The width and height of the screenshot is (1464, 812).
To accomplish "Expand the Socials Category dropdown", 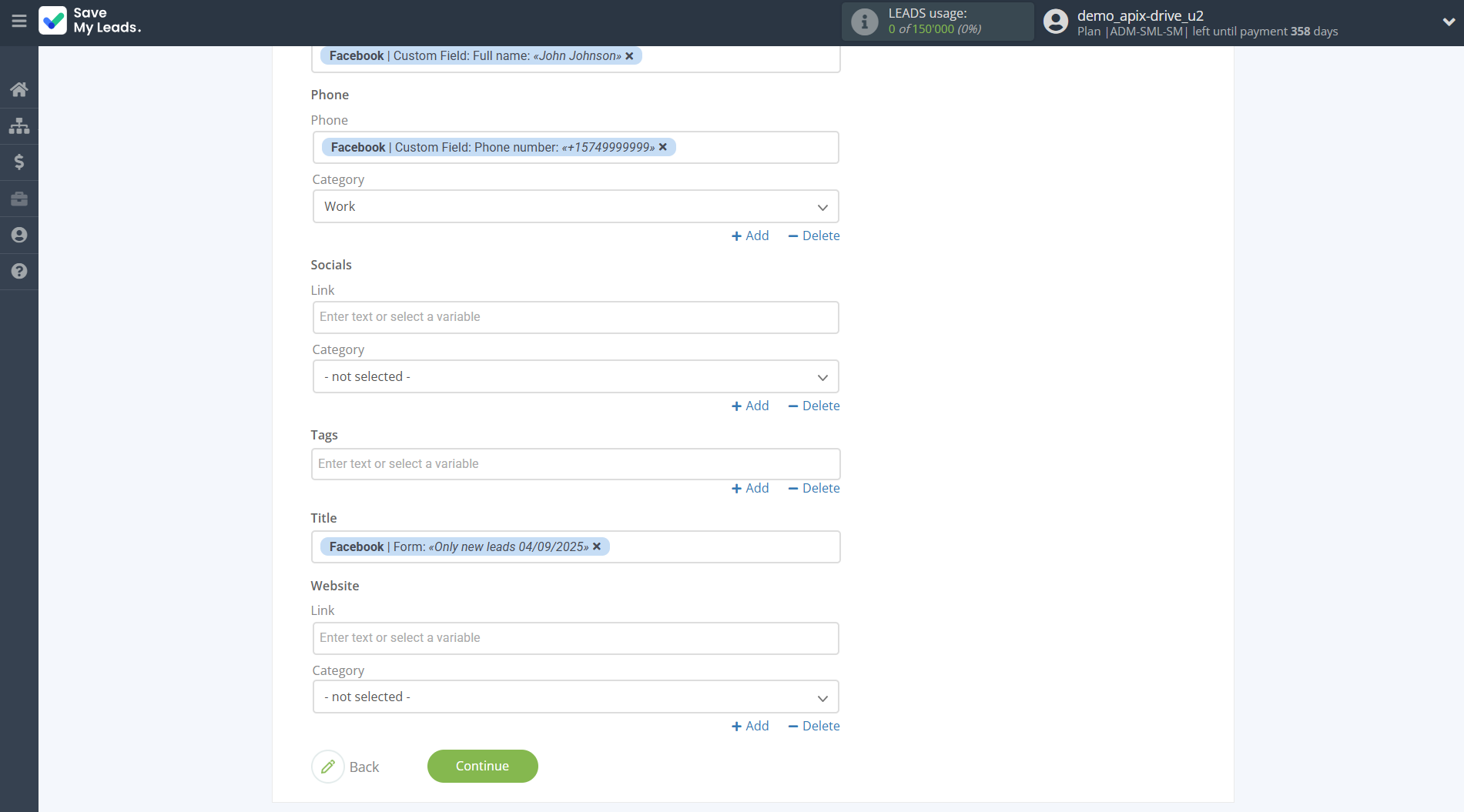I will click(575, 376).
